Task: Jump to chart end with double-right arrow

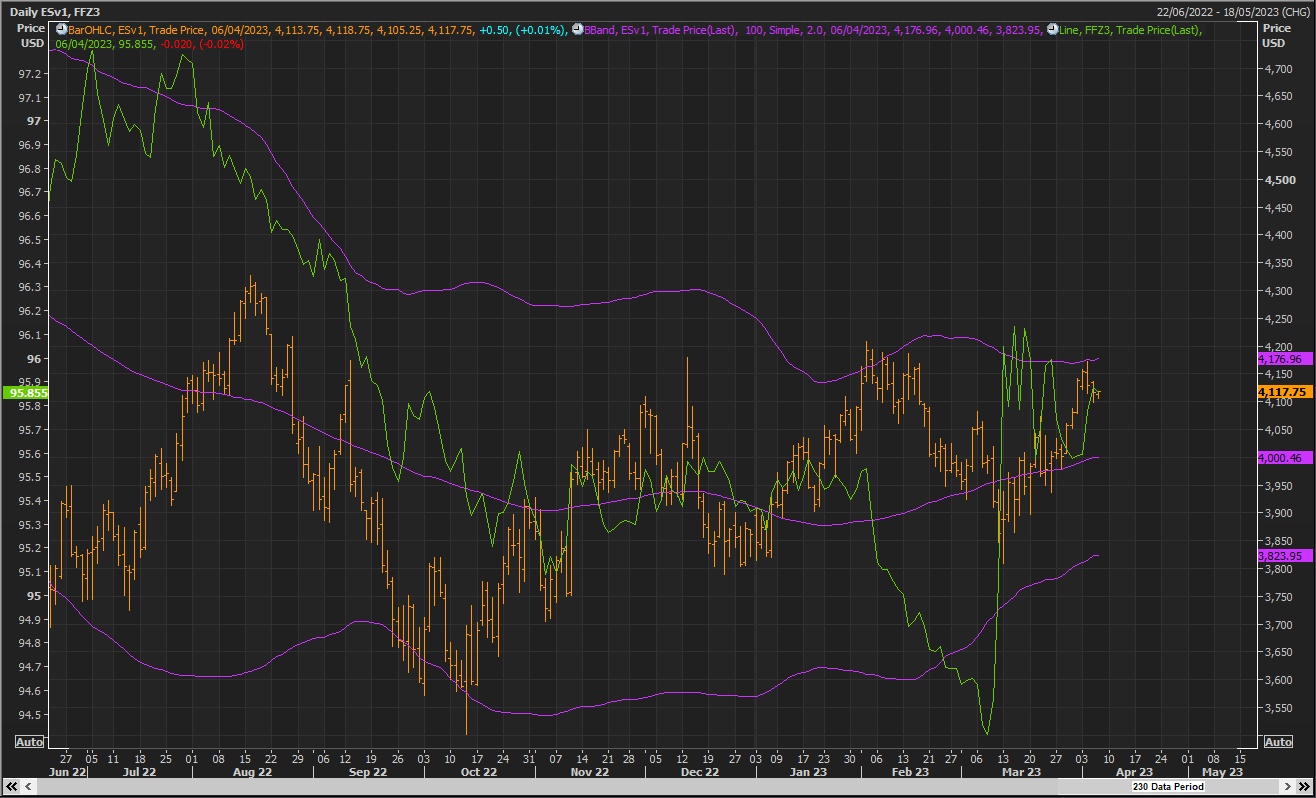Action: coord(1305,786)
